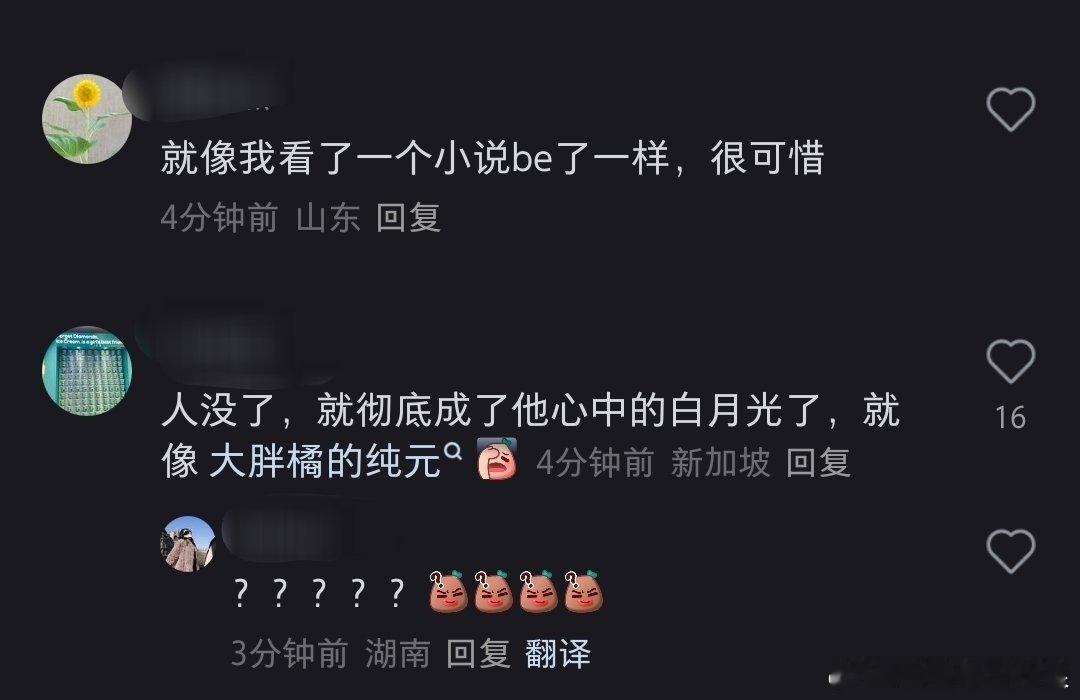The height and width of the screenshot is (700, 1080).
Task: Open the 大胖橘的纯元 search link
Action: coord(324,462)
